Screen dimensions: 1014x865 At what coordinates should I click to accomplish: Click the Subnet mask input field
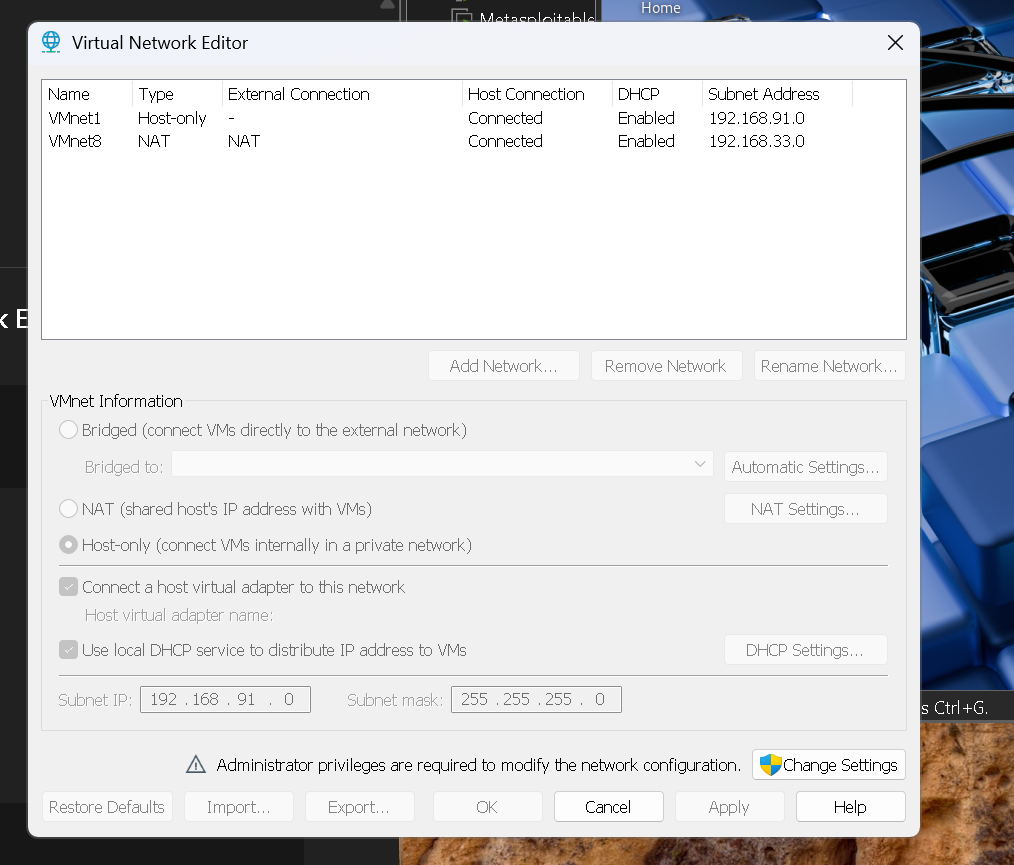pyautogui.click(x=536, y=699)
